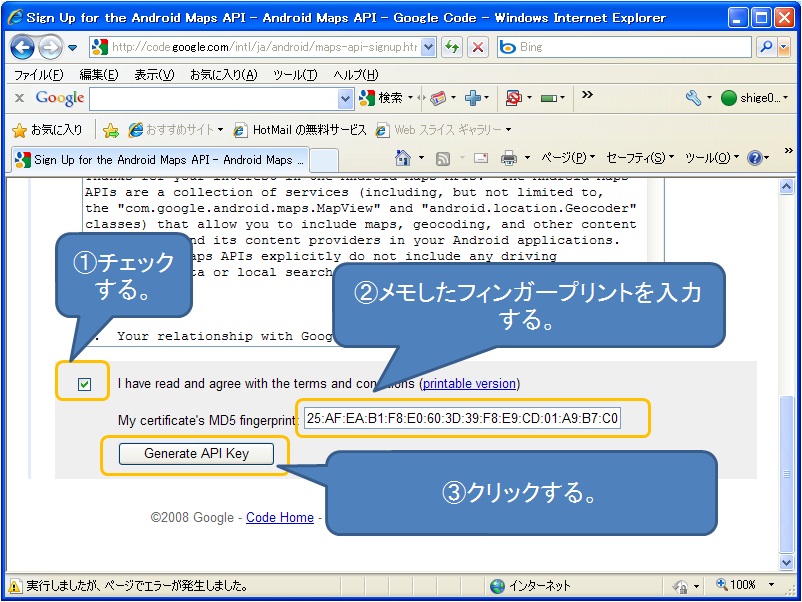Open the ヘルプ(H) menu

pyautogui.click(x=355, y=75)
